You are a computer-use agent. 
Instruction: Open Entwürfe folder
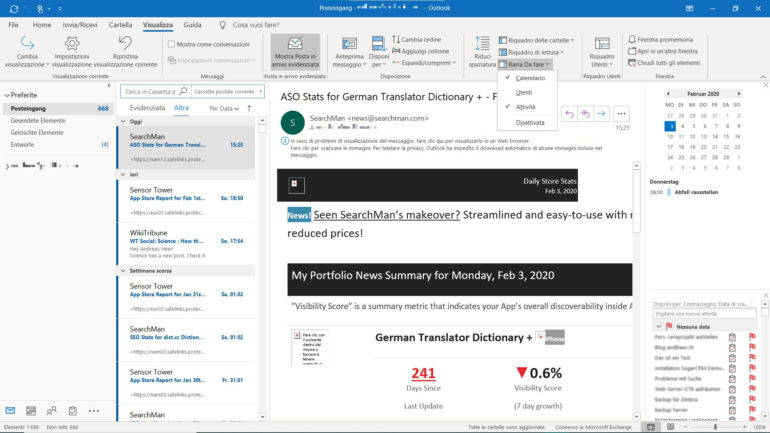coord(23,145)
